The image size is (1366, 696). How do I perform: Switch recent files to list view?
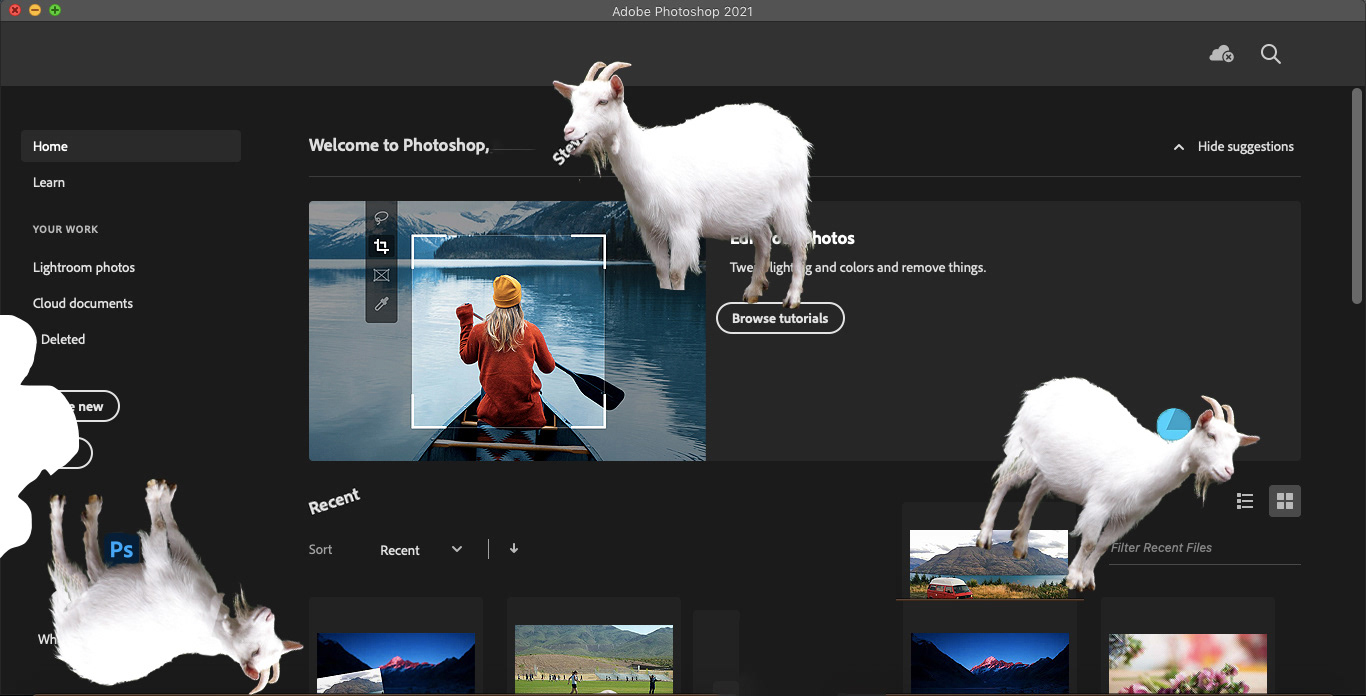1245,501
